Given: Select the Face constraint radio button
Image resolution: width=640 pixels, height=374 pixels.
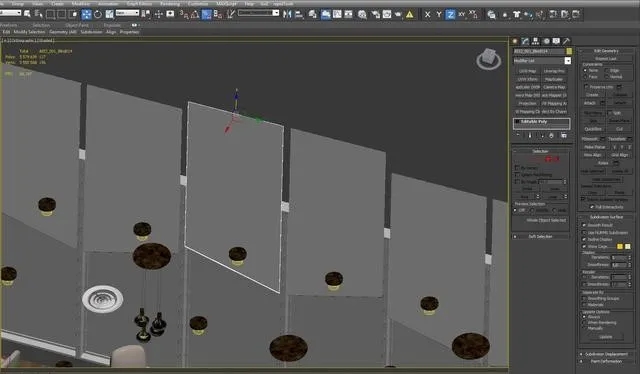Looking at the screenshot, I should coord(585,77).
